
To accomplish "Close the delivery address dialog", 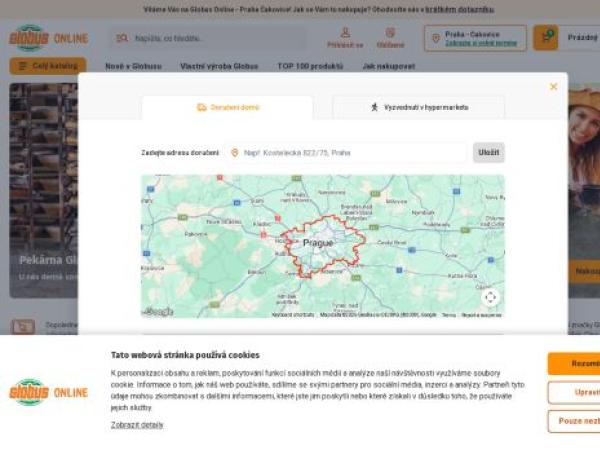I will [x=553, y=87].
